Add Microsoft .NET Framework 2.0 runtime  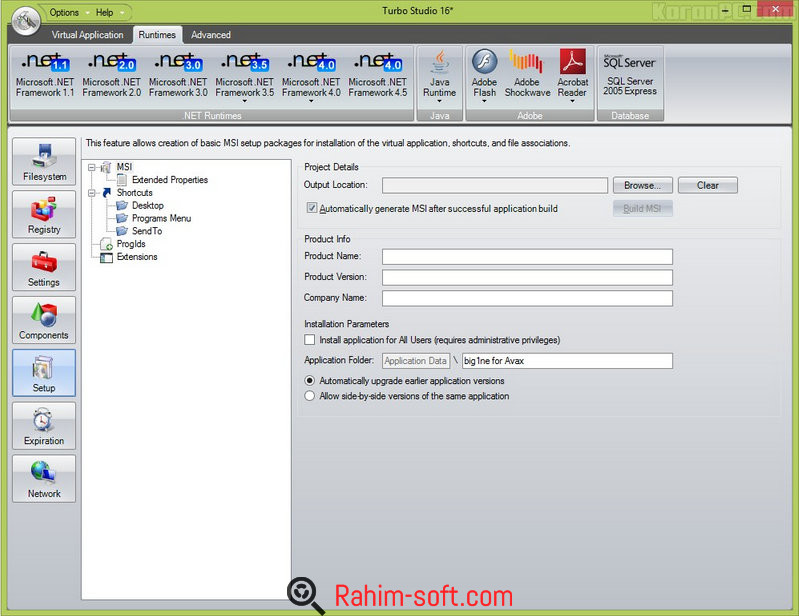coord(112,75)
